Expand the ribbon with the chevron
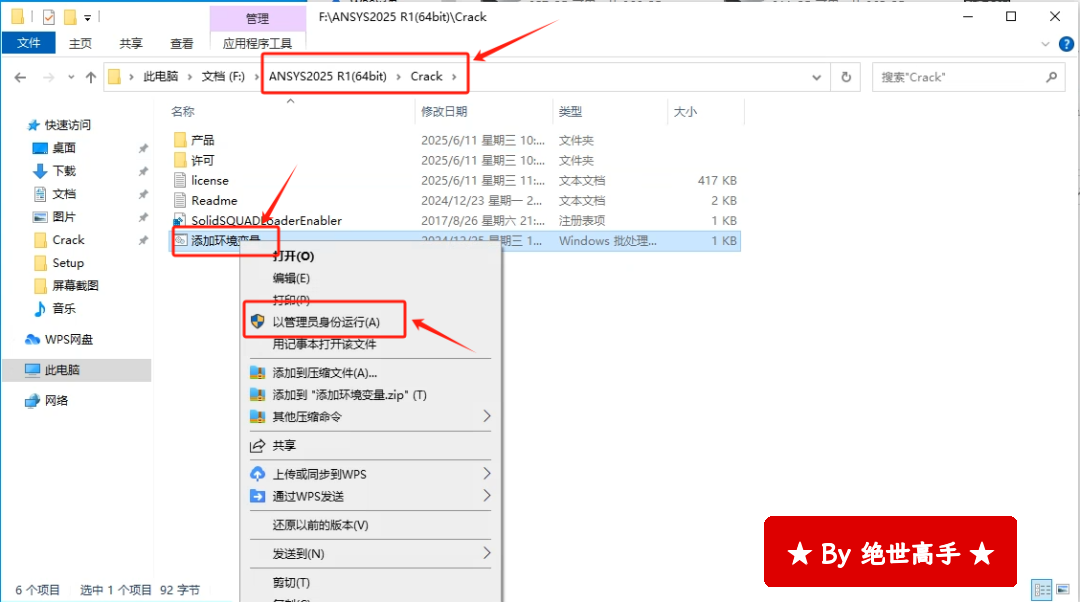The image size is (1080, 602). point(1046,43)
